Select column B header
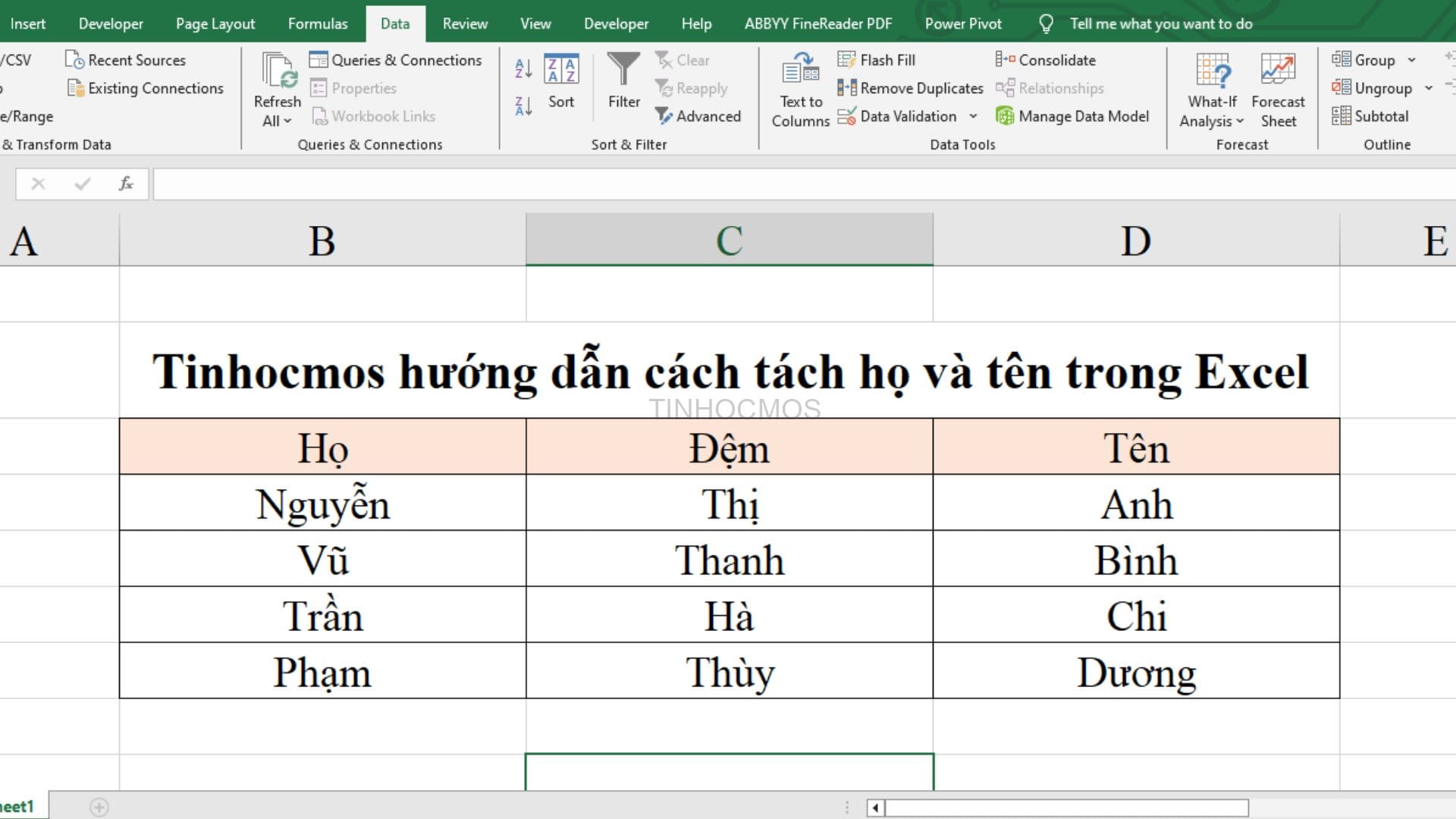This screenshot has height=819, width=1456. click(x=322, y=240)
